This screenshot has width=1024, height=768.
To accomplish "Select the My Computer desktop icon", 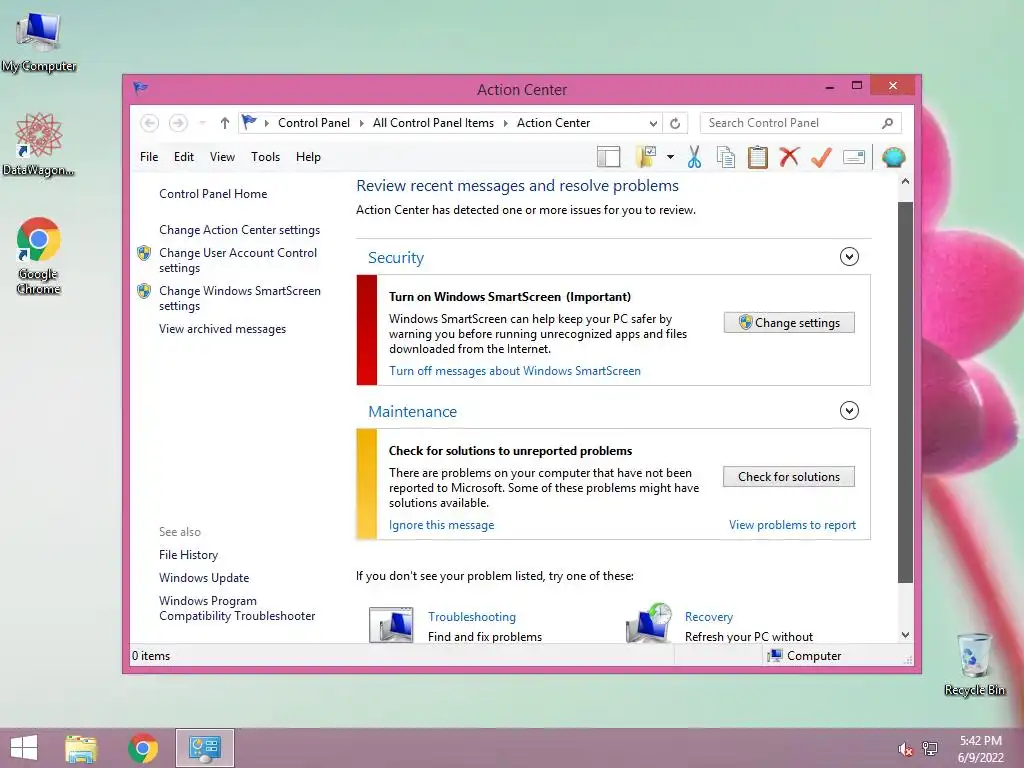I will [x=39, y=42].
